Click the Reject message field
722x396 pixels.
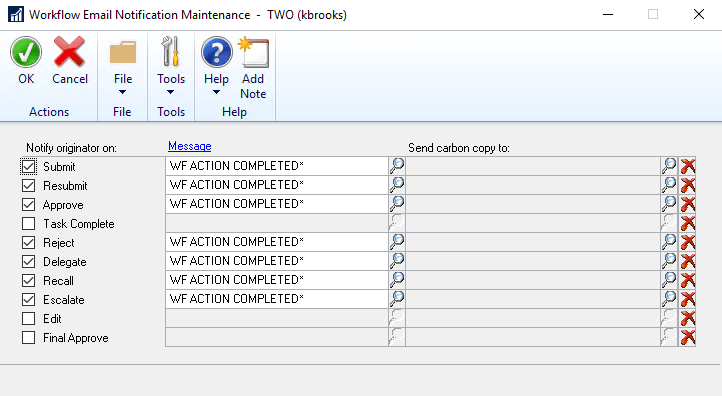[x=277, y=242]
